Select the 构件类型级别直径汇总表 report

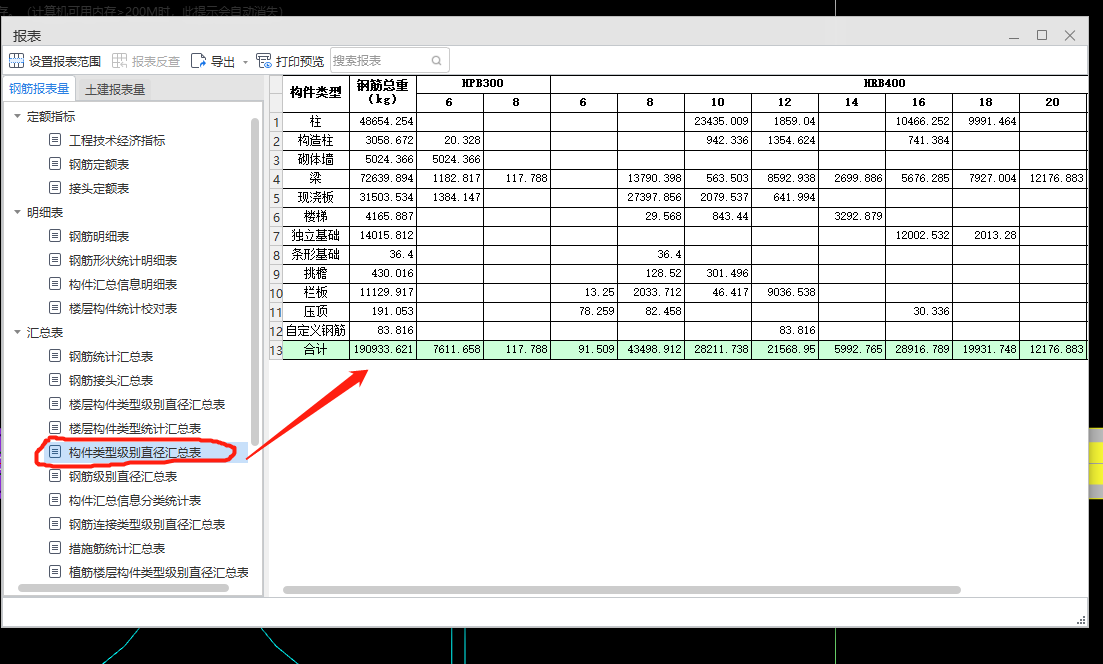tap(135, 452)
